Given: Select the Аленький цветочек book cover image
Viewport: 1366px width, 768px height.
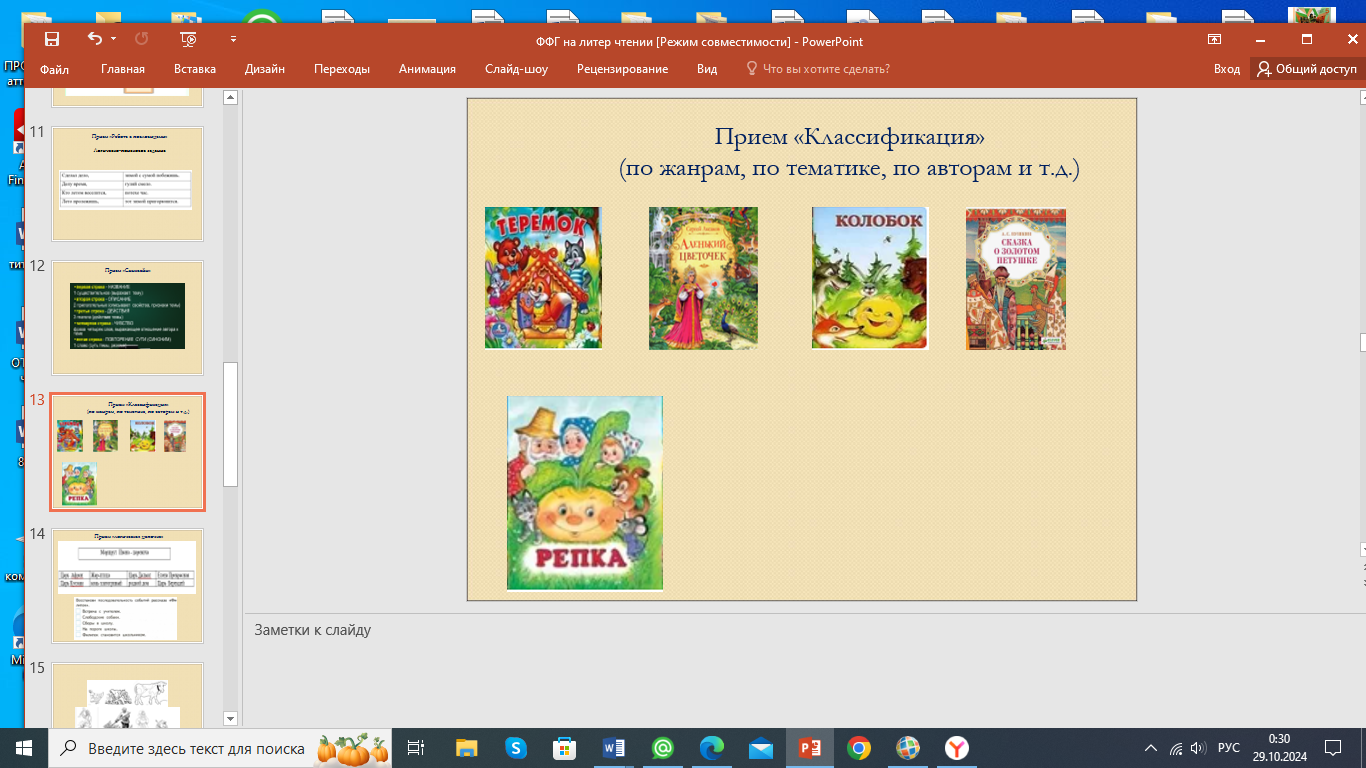Looking at the screenshot, I should coord(703,278).
